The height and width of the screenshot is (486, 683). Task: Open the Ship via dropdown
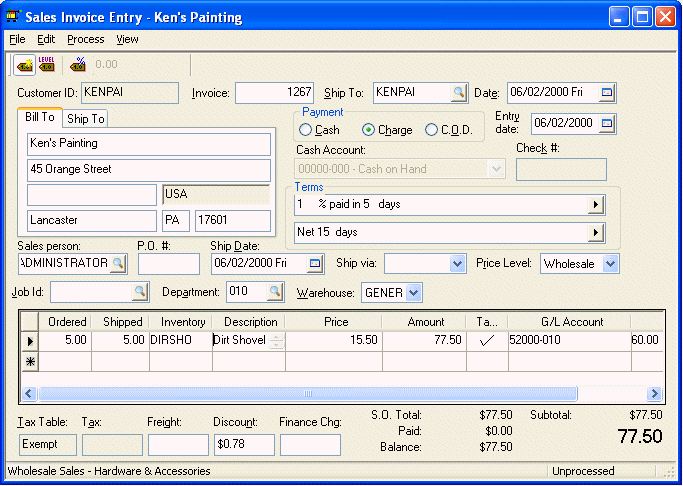pos(456,263)
